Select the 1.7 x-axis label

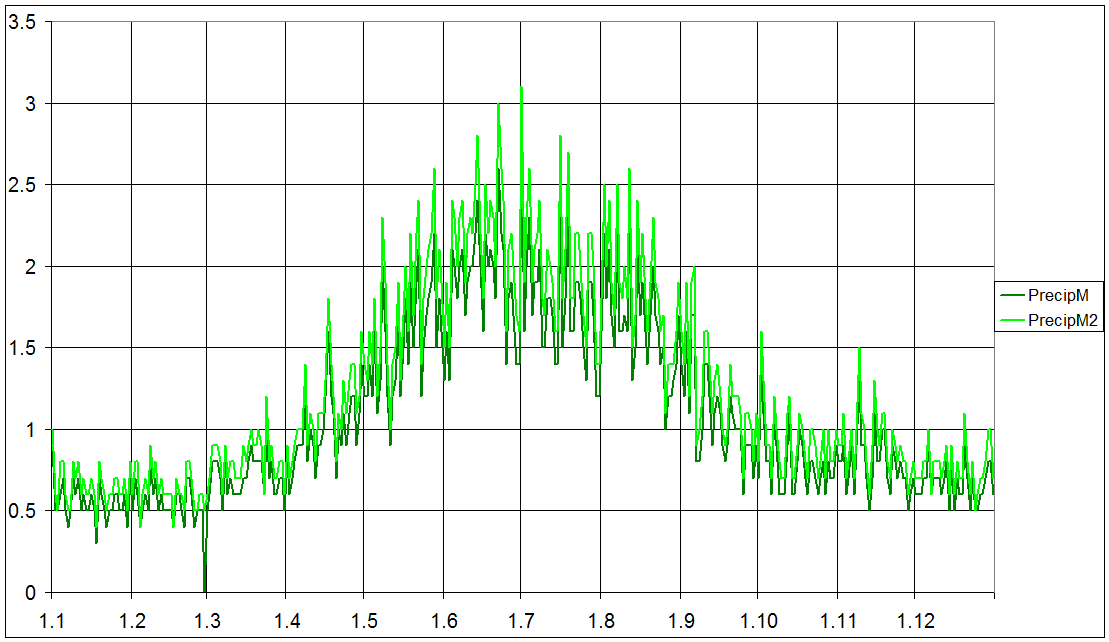pos(522,620)
